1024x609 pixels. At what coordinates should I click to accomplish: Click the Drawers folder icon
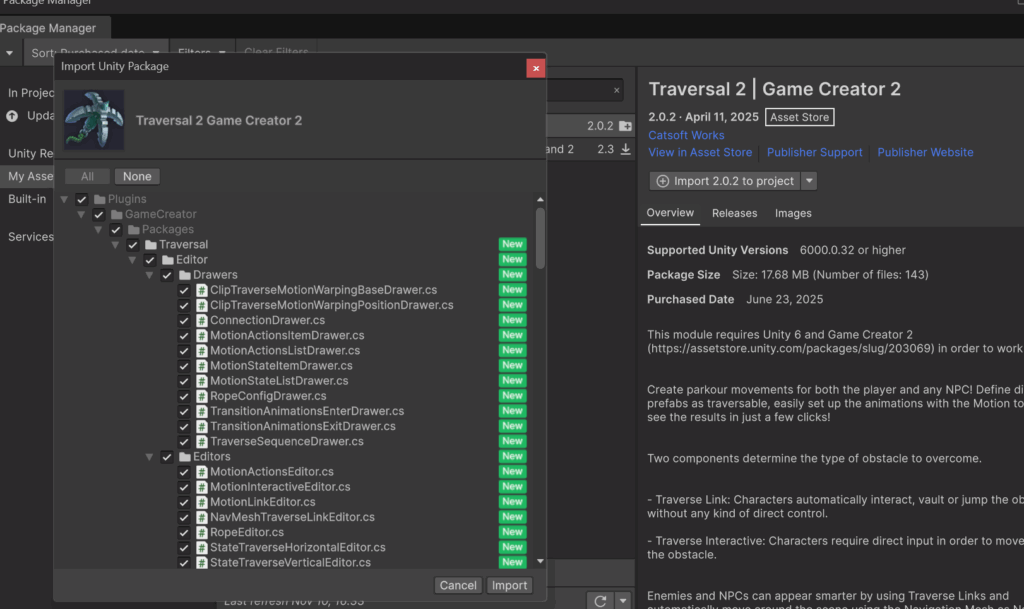click(184, 275)
